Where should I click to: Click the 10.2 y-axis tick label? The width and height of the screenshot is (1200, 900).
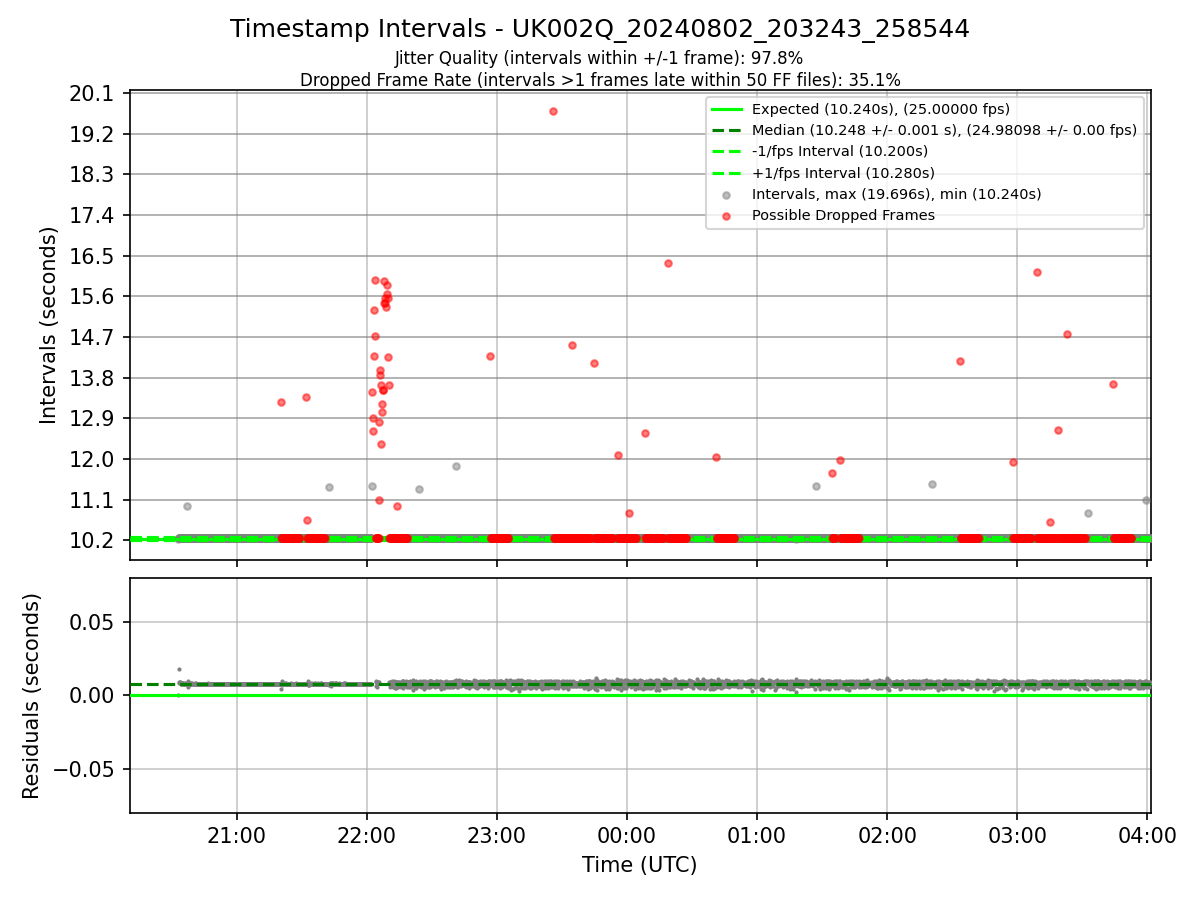tap(94, 540)
